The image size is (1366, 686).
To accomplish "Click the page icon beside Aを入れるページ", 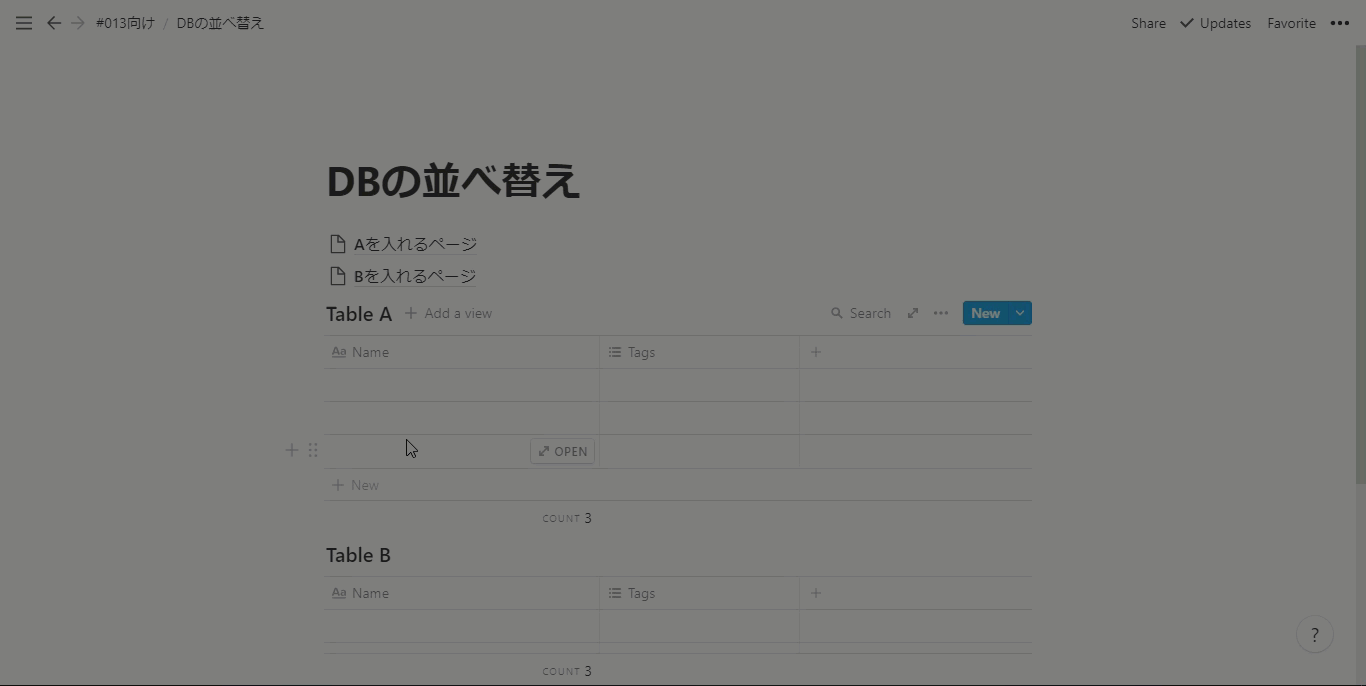I will pyautogui.click(x=338, y=244).
